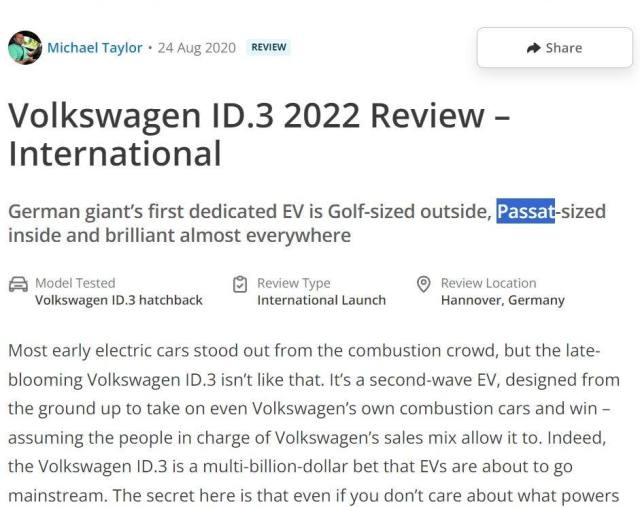Viewport: 640px width, 507px height.
Task: Click the text Hannover, Germany
Action: coord(502,300)
